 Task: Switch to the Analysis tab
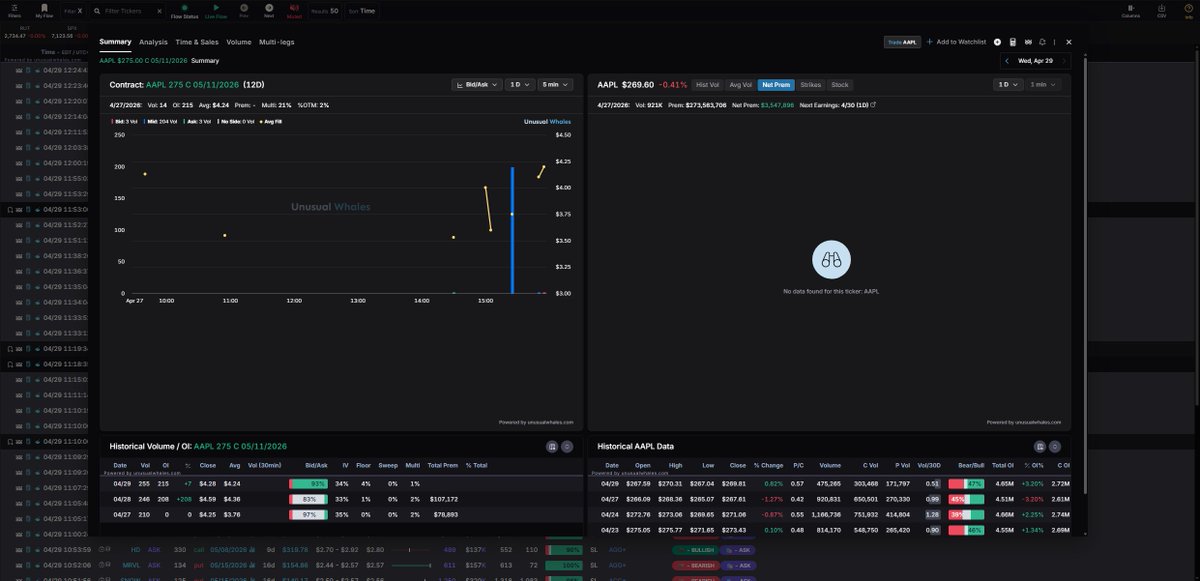pos(153,42)
